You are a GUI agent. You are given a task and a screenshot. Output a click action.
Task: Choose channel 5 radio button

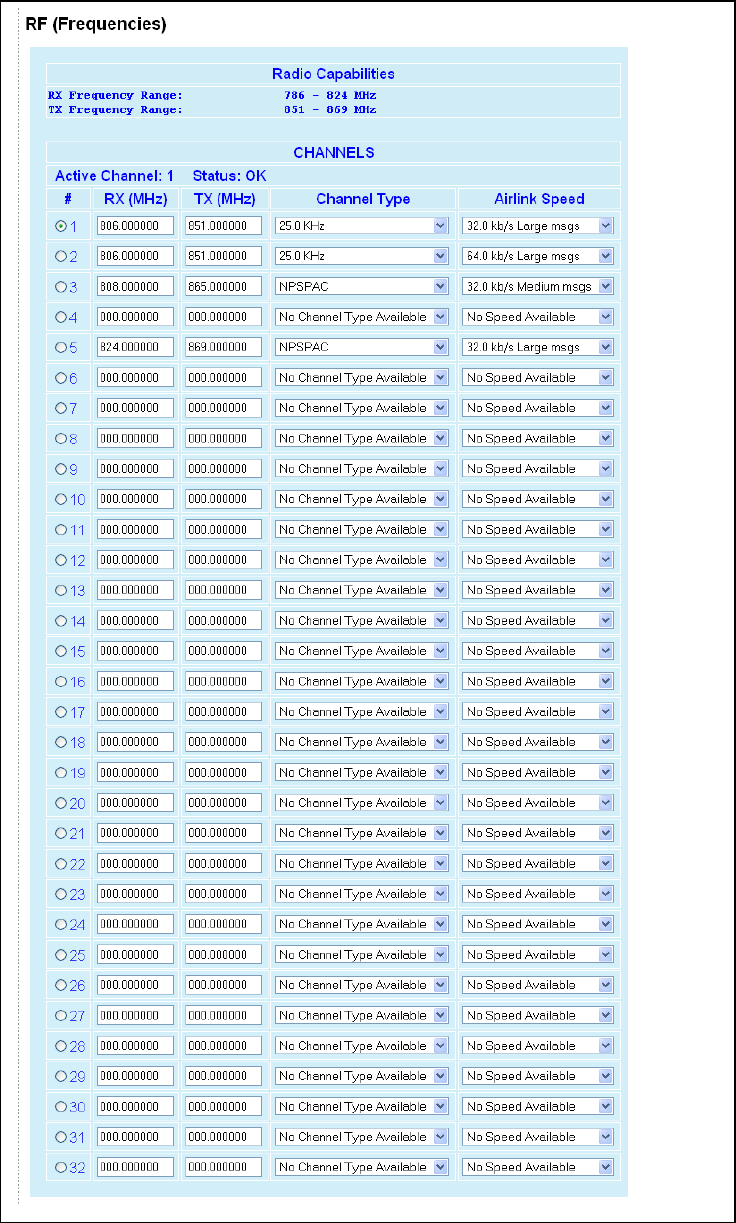[x=60, y=348]
